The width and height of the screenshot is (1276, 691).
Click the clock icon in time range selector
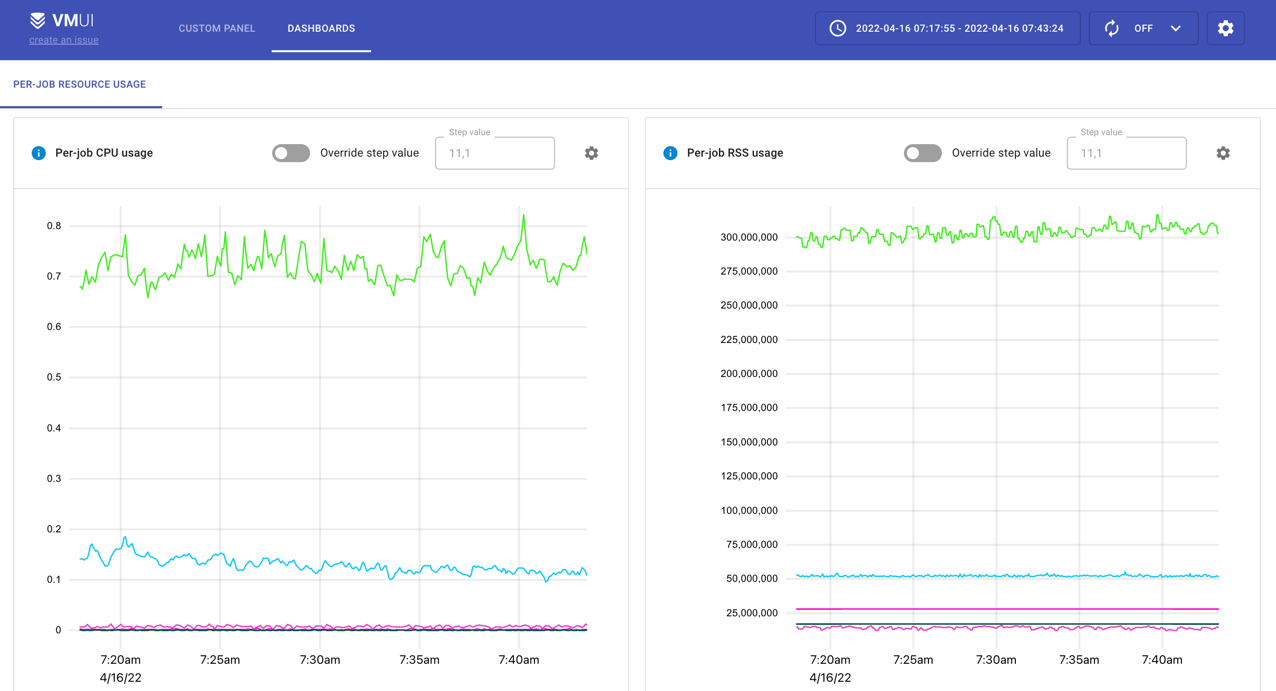click(x=838, y=28)
